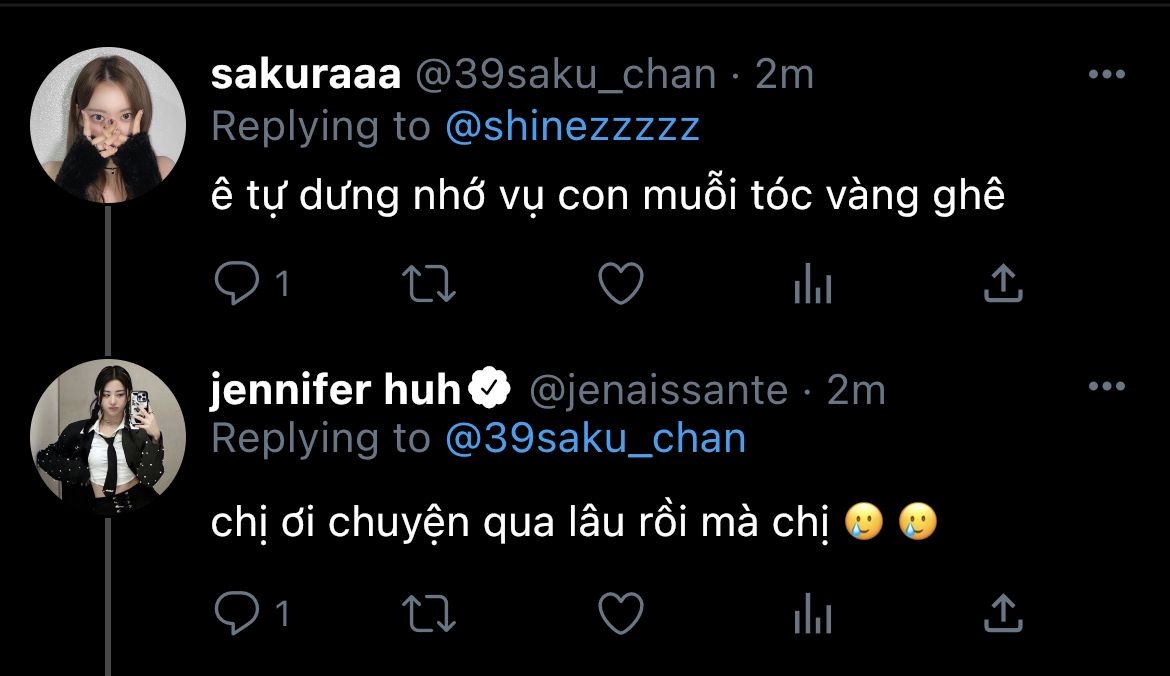The width and height of the screenshot is (1170, 676).
Task: Click jennifer huh's verified badge
Action: click(x=490, y=390)
